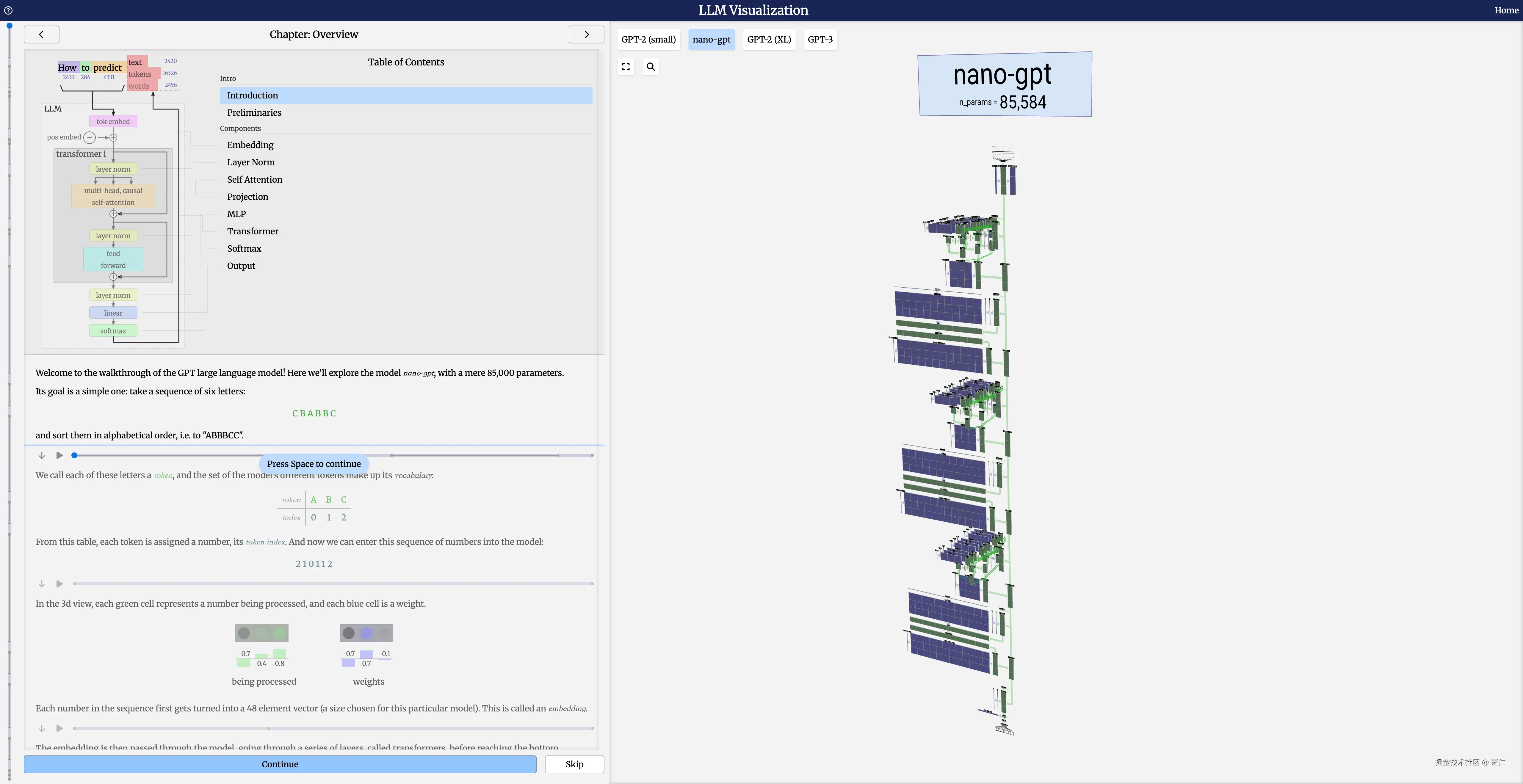This screenshot has width=1523, height=784.
Task: Open Embedding in table of contents
Action: click(250, 145)
